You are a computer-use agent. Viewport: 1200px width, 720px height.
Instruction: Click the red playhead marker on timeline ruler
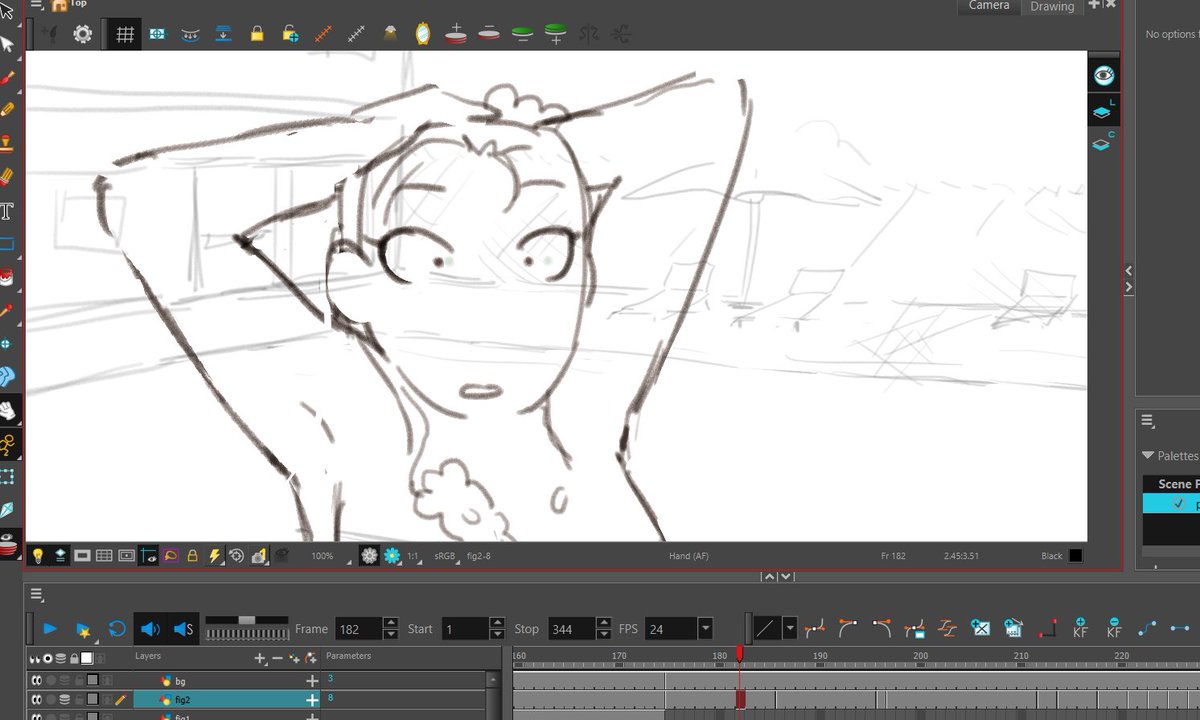click(740, 655)
